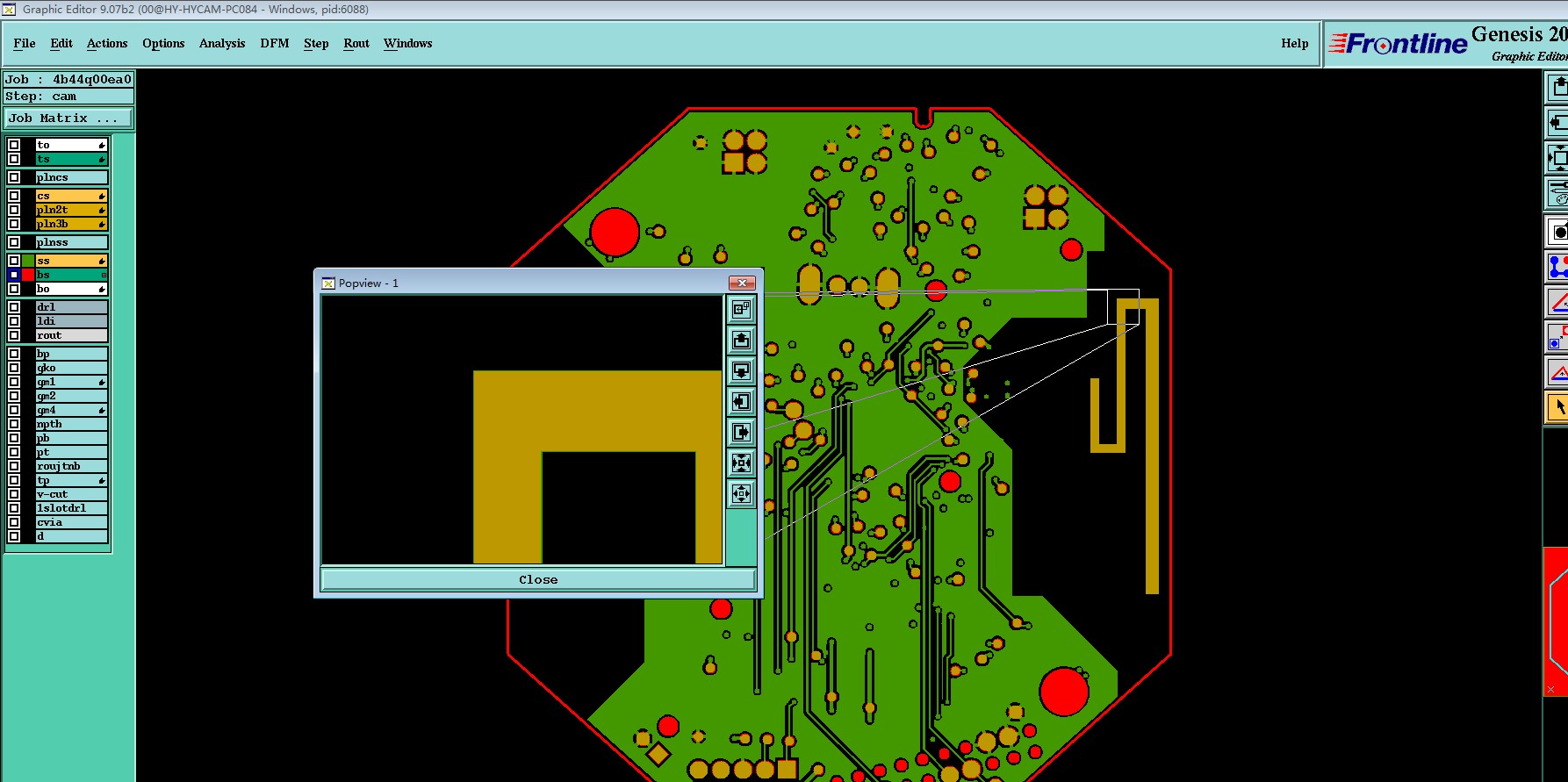The width and height of the screenshot is (1568, 782).
Task: Toggle display checkbox for layer drl
Action: tap(14, 307)
